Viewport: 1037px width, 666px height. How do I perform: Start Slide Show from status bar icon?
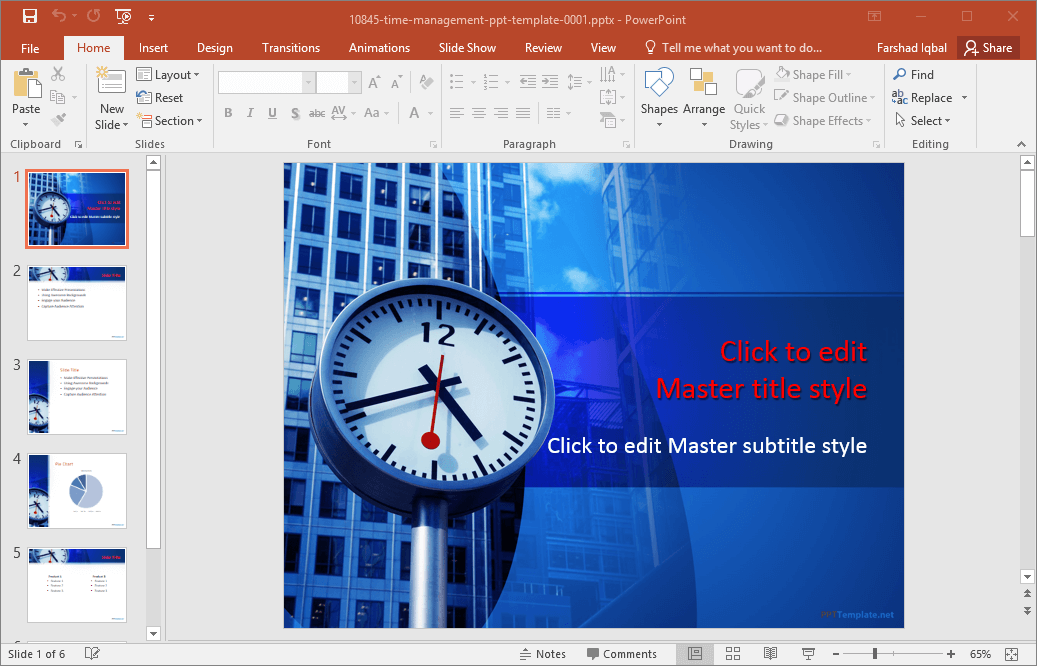807,654
